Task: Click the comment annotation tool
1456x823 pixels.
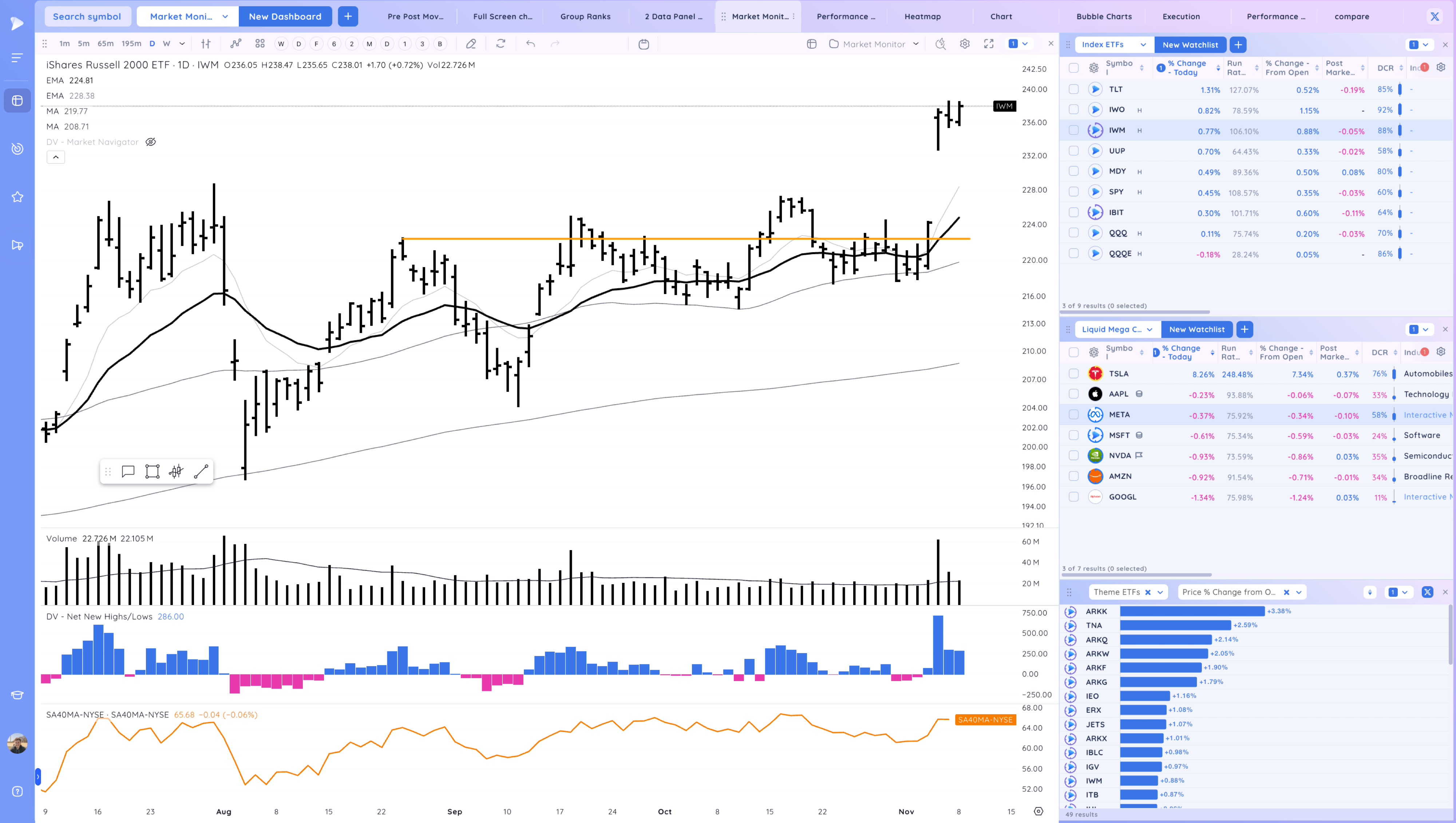Action: point(128,472)
